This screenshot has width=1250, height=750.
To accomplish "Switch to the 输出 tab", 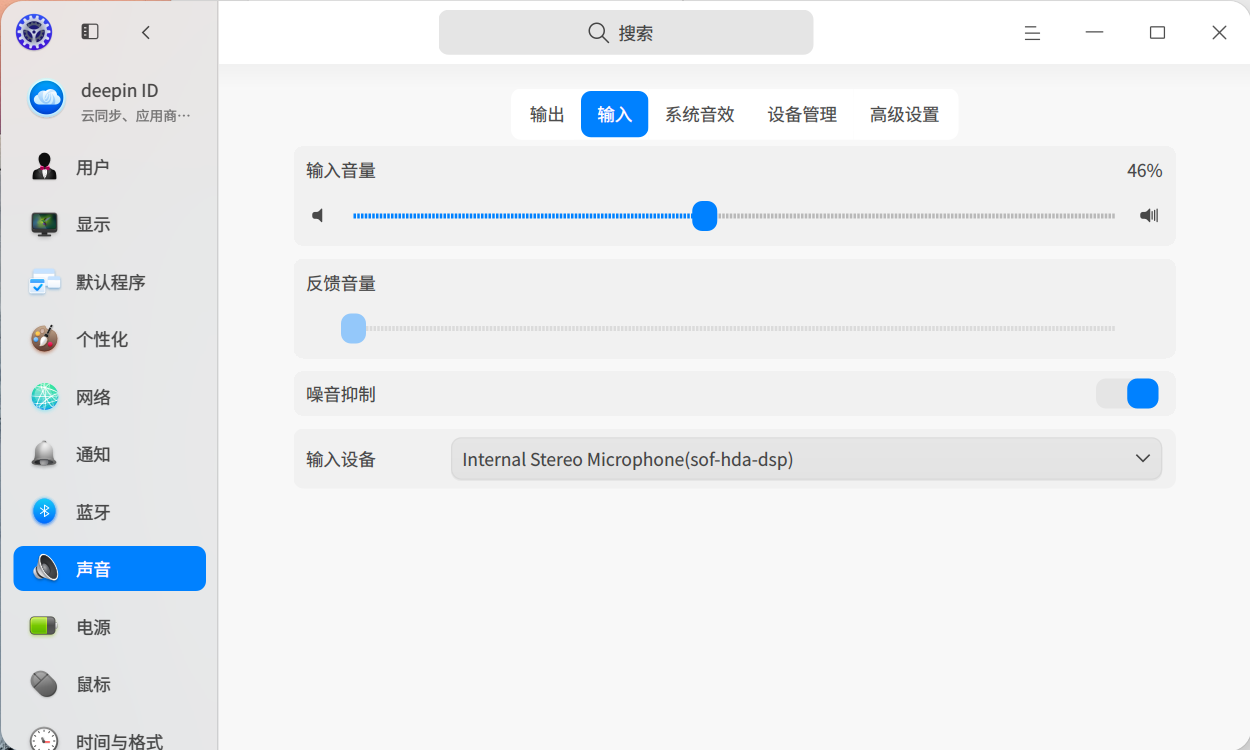I will coord(547,114).
